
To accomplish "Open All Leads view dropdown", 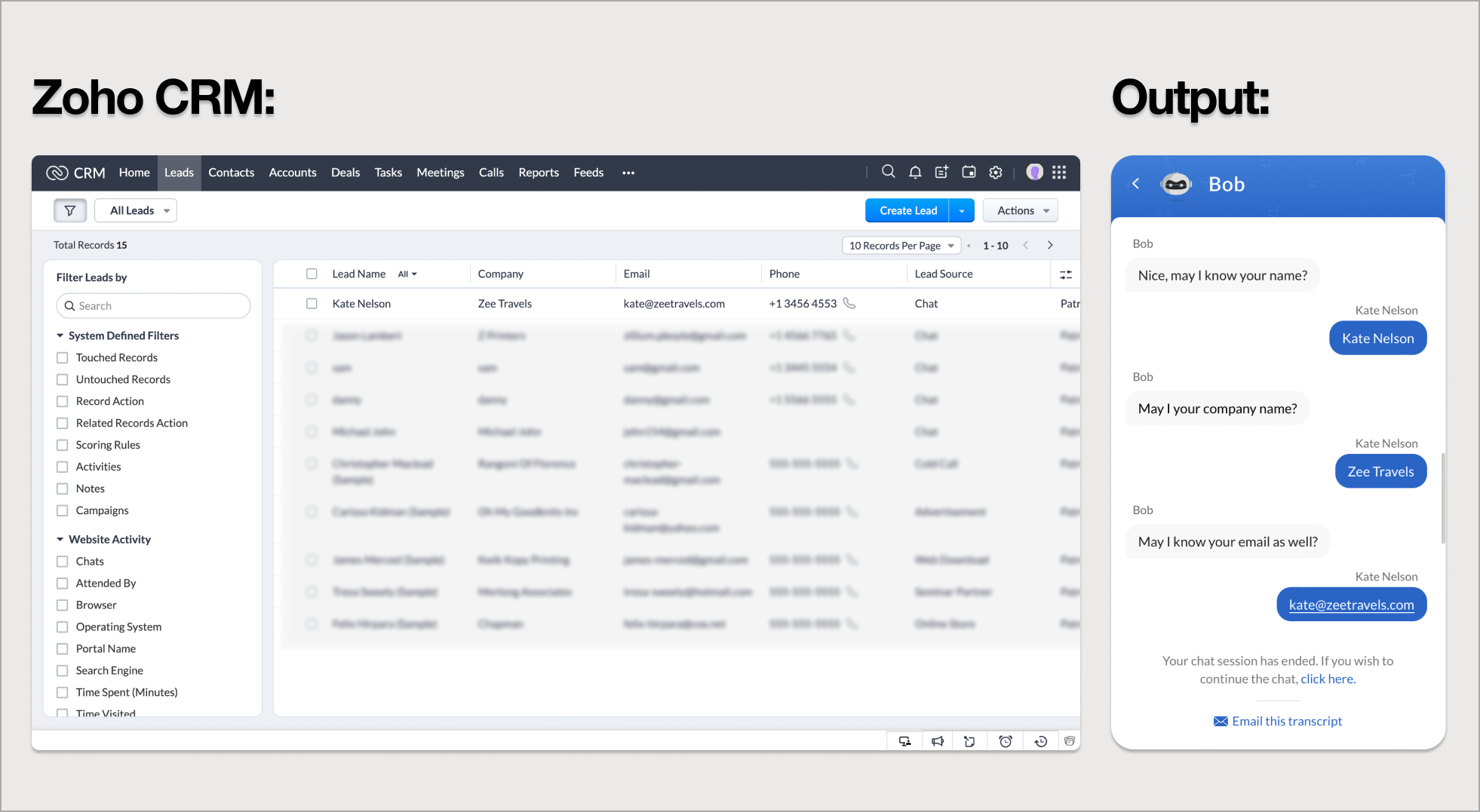I will click(x=136, y=210).
